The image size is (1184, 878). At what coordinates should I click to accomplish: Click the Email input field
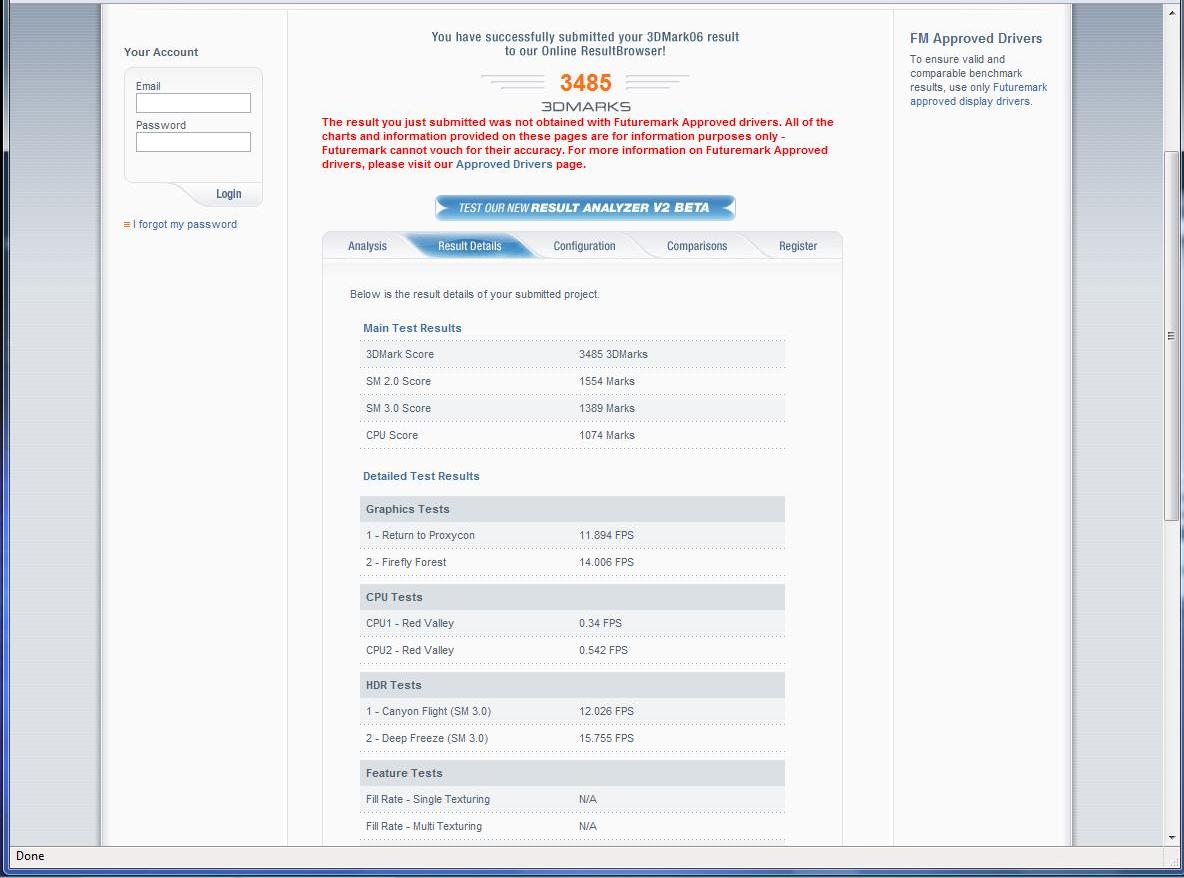[193, 103]
